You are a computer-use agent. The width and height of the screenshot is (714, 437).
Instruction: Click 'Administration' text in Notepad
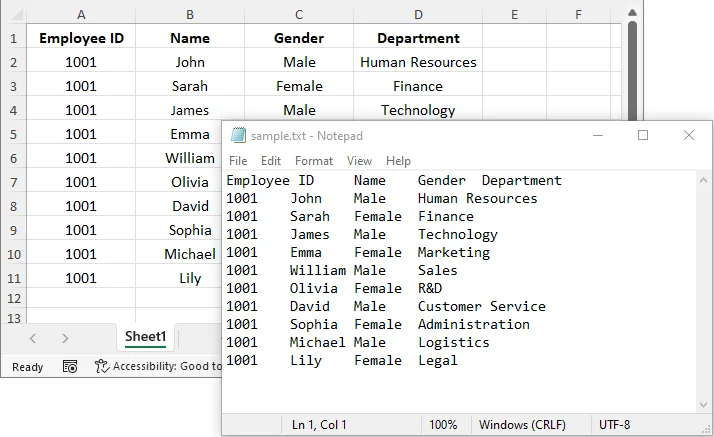click(x=474, y=324)
